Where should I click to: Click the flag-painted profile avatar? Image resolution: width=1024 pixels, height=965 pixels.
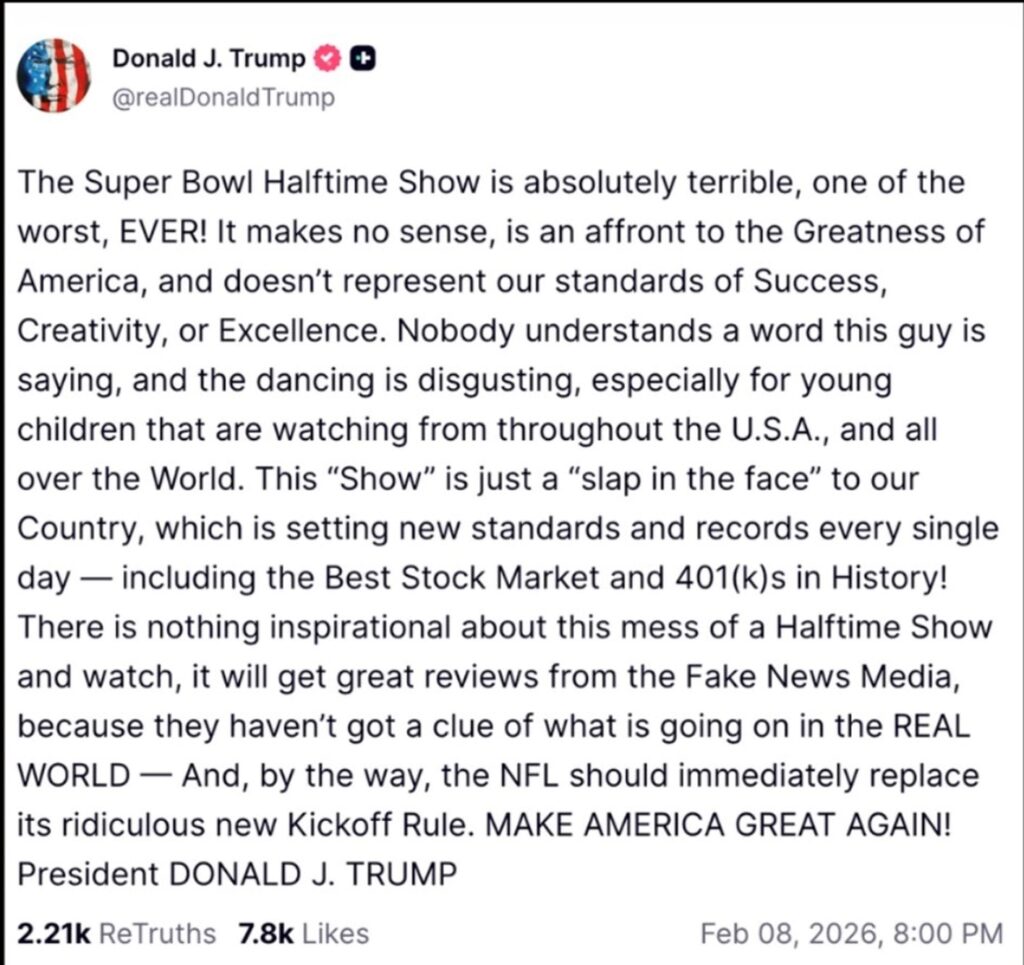coord(54,76)
